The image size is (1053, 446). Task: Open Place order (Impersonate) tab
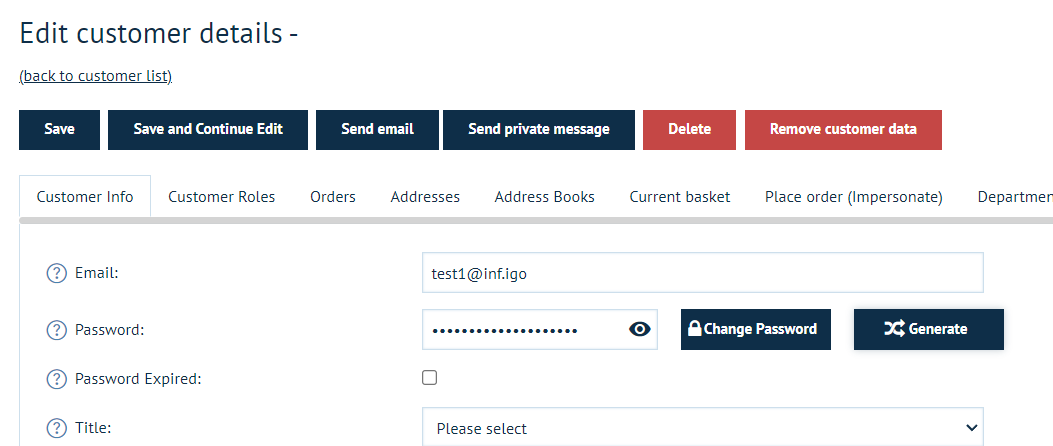pos(854,197)
